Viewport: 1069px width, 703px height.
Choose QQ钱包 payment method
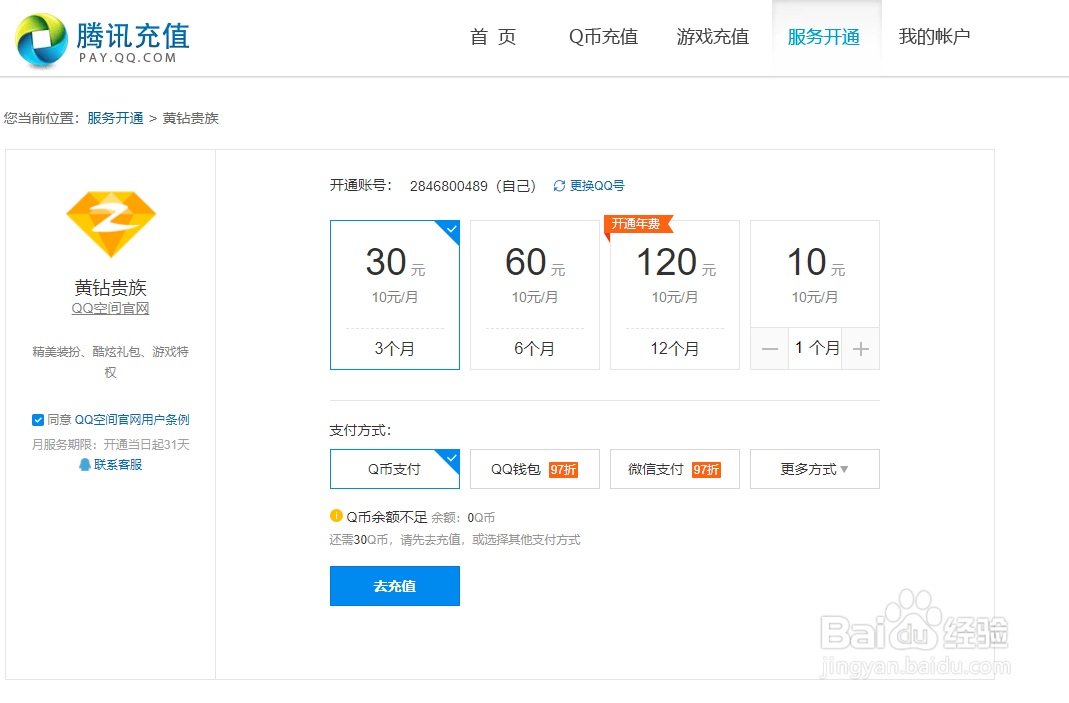point(534,468)
